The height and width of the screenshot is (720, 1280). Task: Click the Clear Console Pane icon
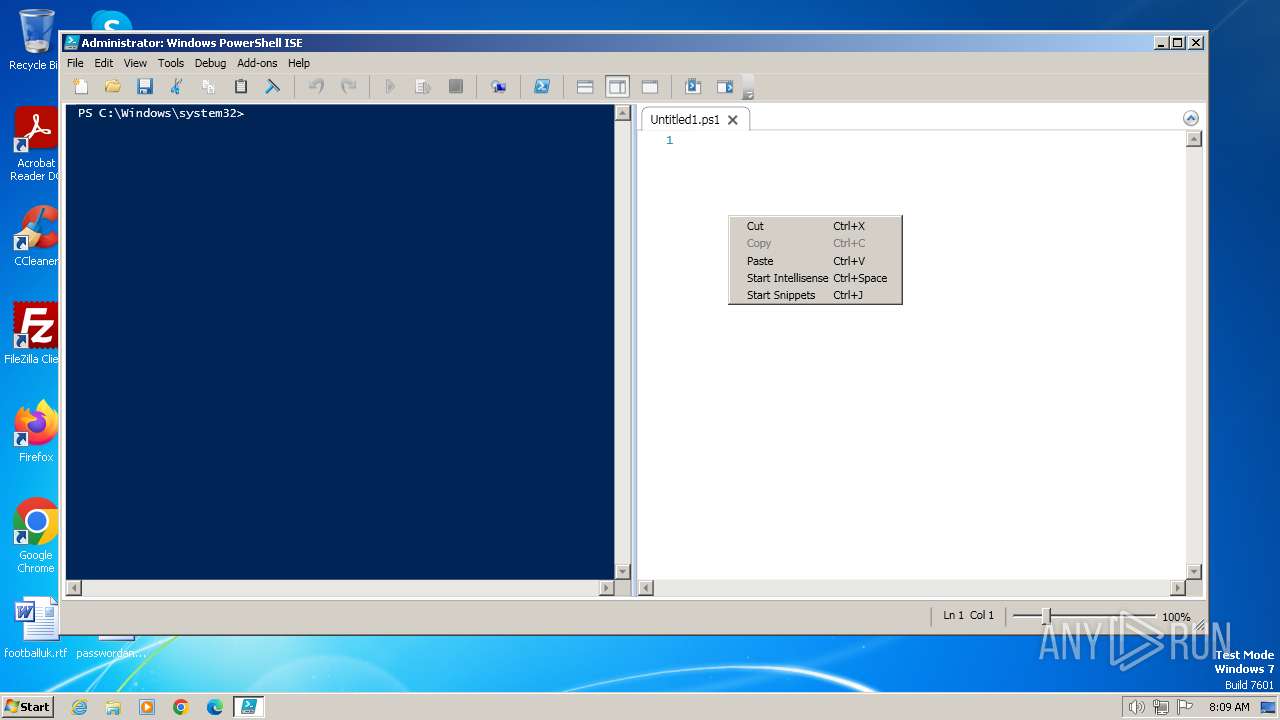pyautogui.click(x=272, y=87)
